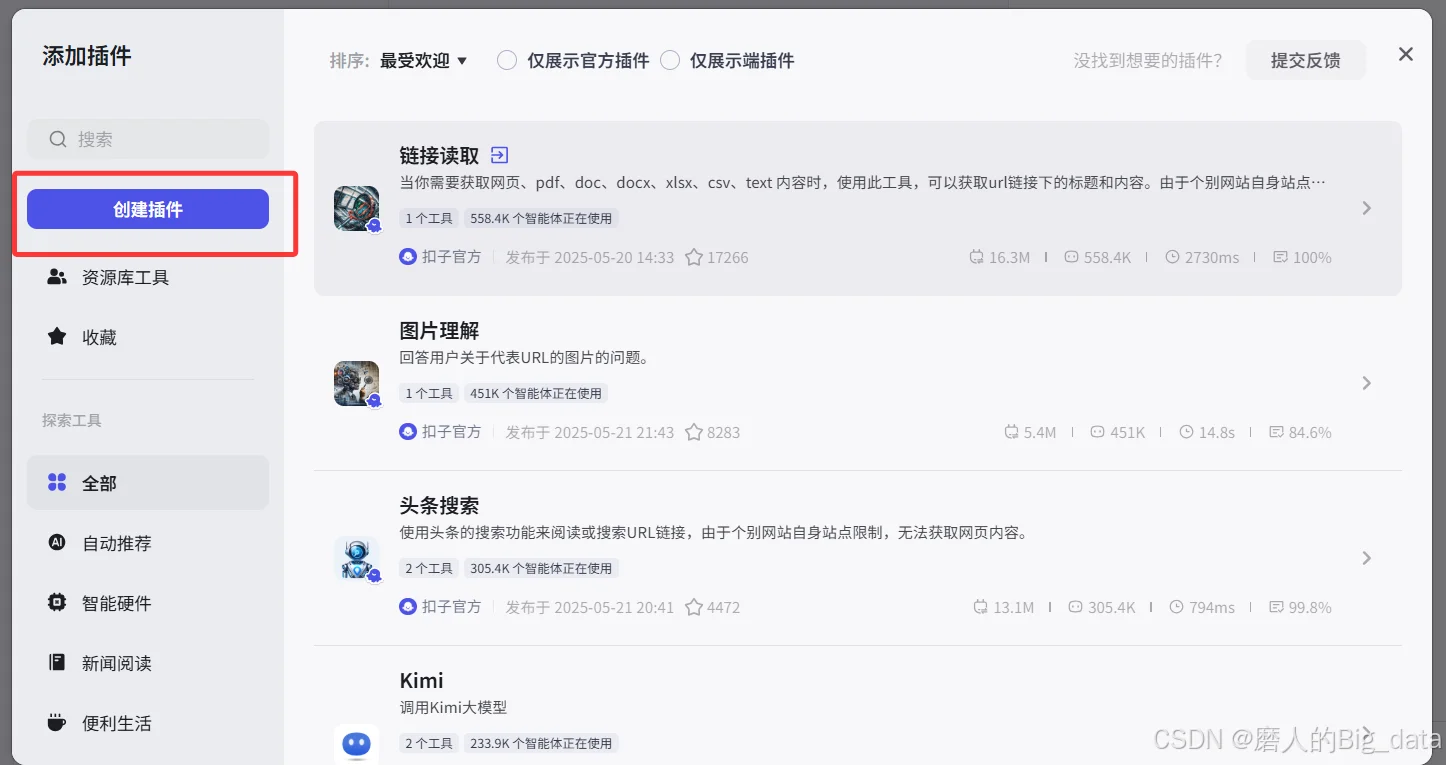
Task: Expand the 图片理解 plugin with its chevron
Action: tap(1367, 383)
